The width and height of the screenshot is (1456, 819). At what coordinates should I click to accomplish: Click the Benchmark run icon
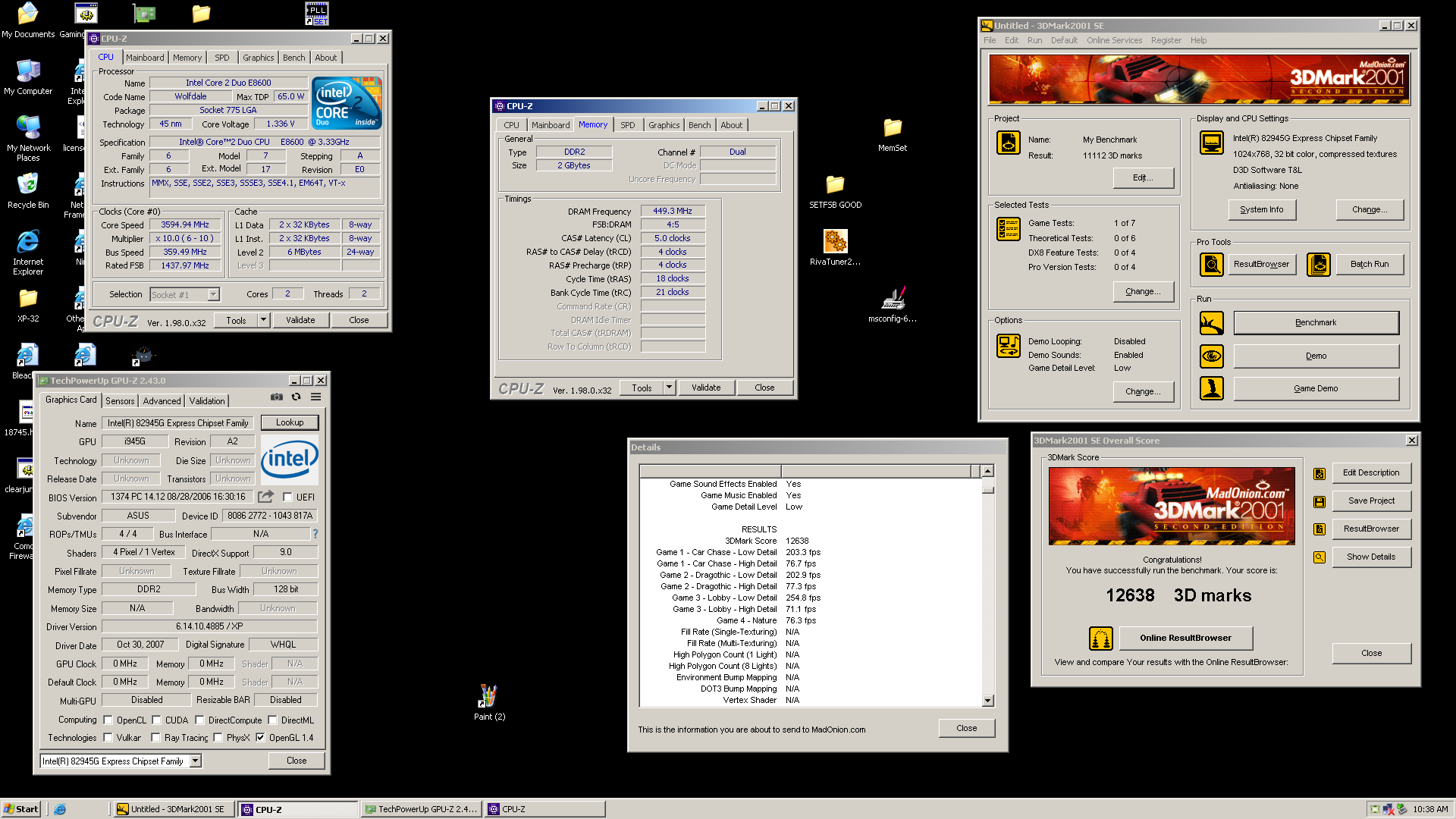[1212, 323]
